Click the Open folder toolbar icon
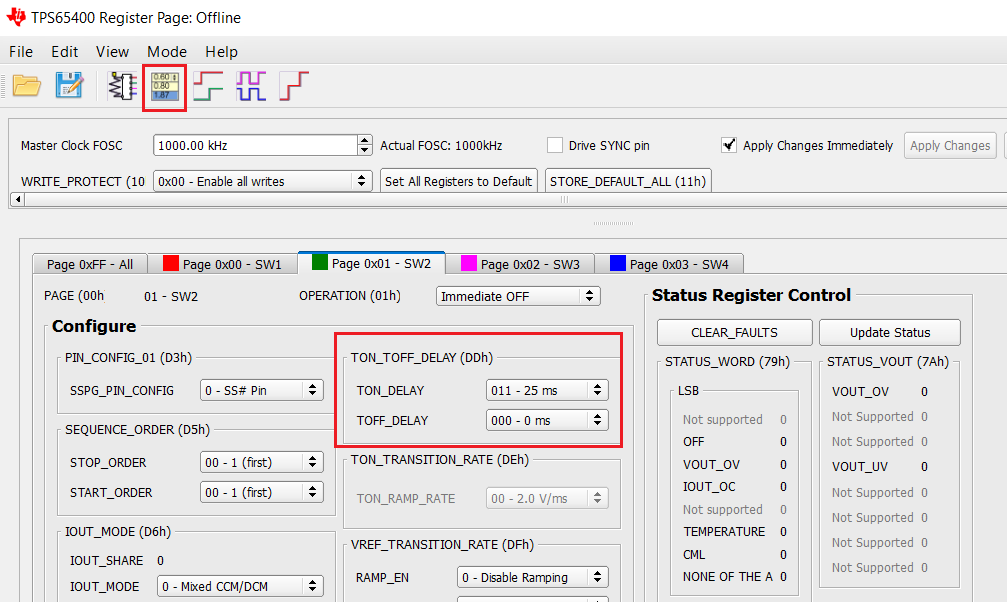Viewport: 1007px width, 602px height. (26, 85)
